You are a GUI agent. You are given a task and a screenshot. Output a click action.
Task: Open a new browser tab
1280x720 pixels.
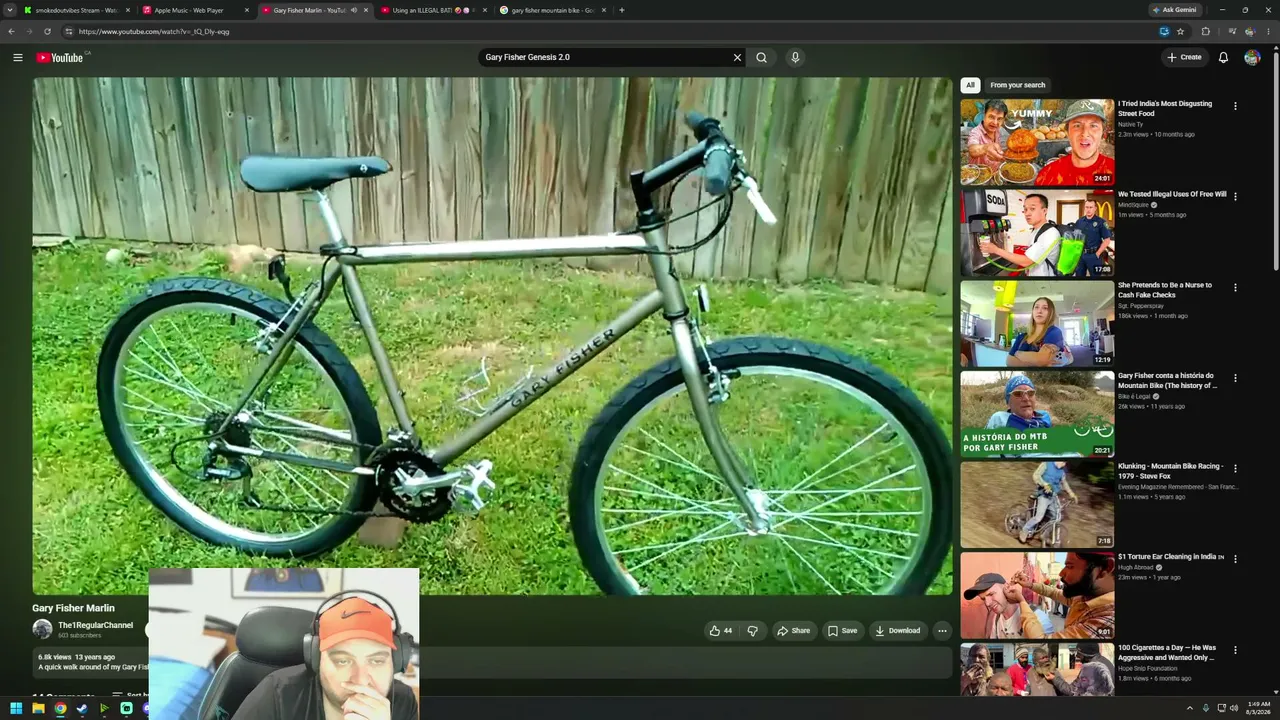pos(622,10)
